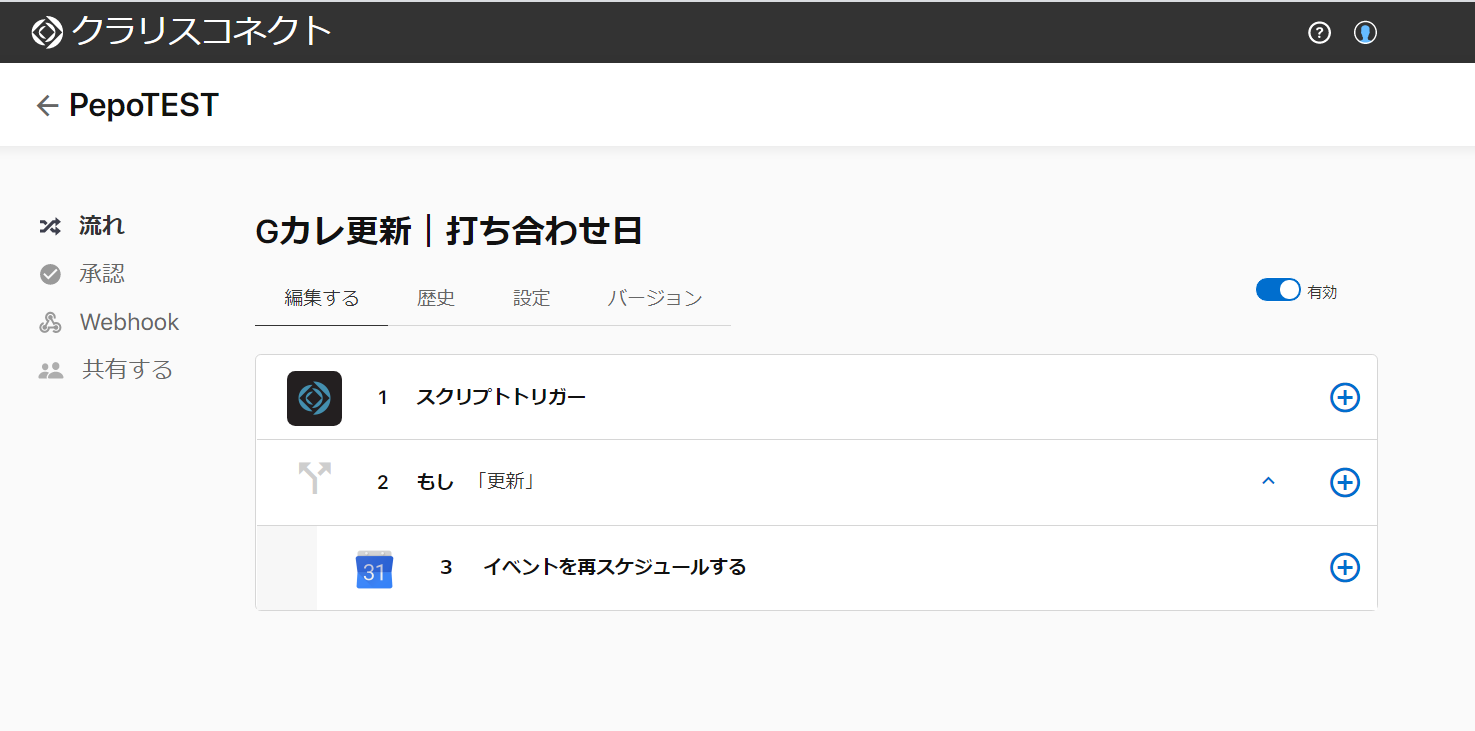Go back using the arrow beside PepoTEST
The image size is (1475, 731).
47,106
